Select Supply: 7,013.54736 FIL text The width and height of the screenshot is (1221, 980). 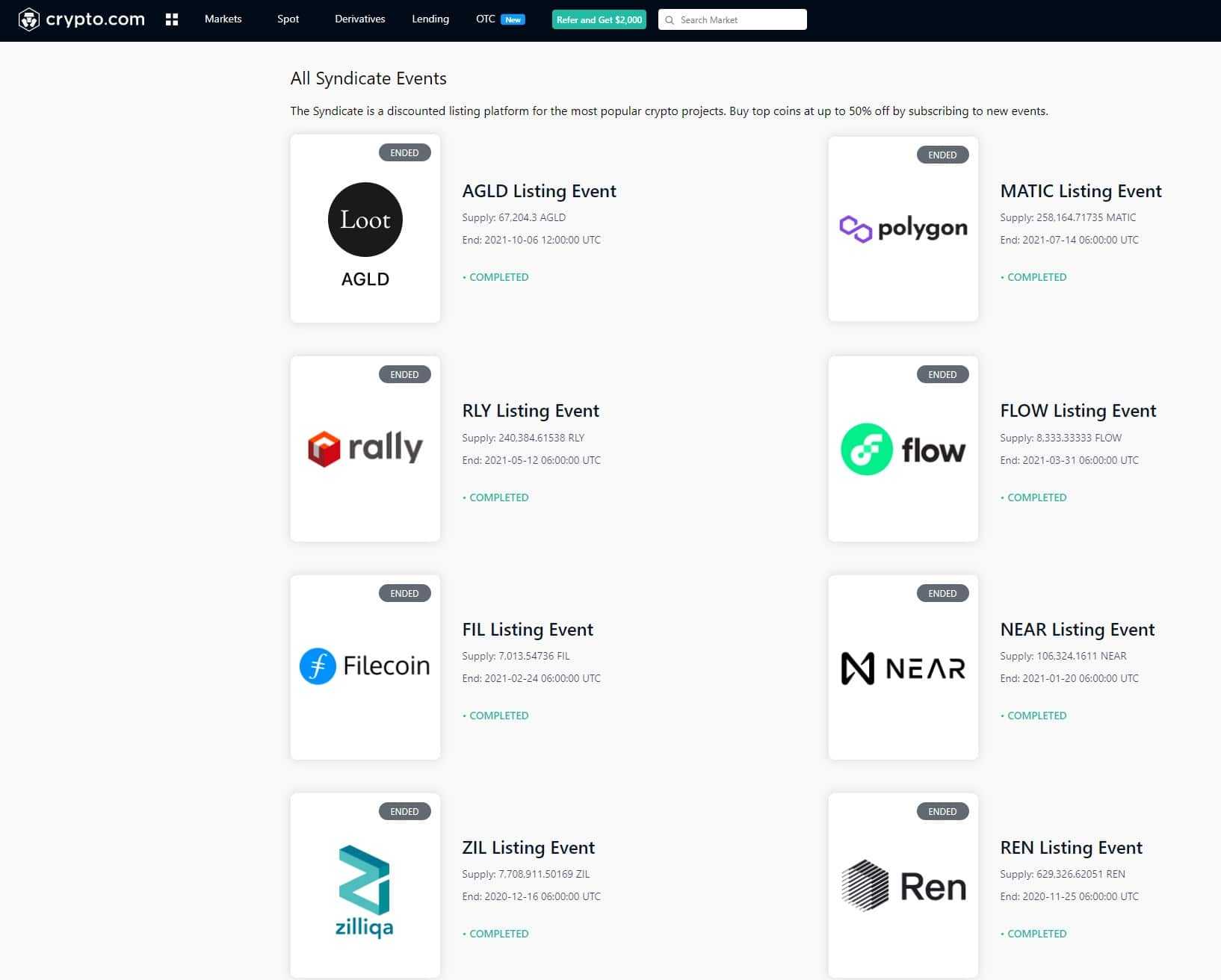516,656
